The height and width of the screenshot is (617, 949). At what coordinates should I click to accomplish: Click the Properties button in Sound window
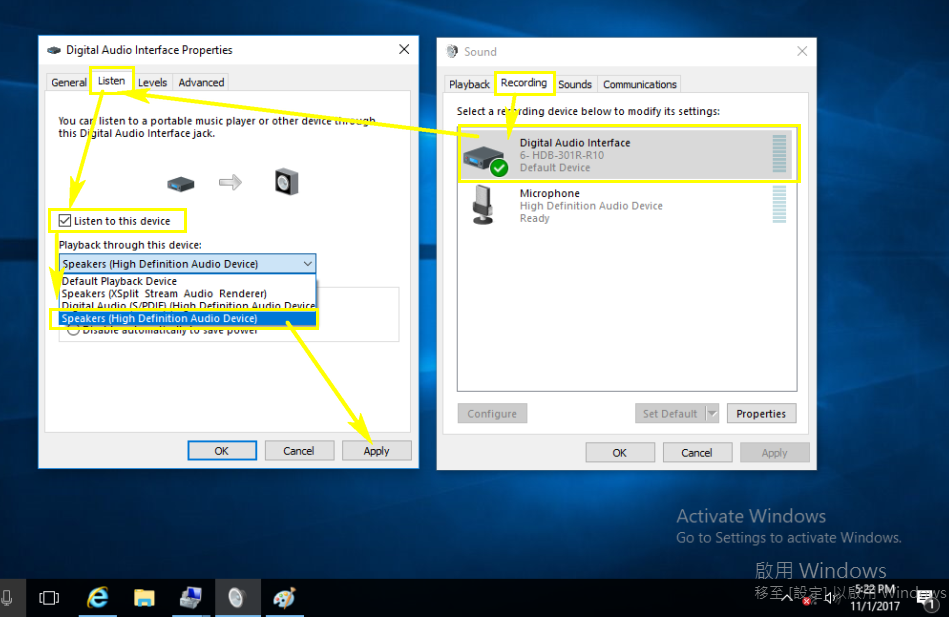761,414
